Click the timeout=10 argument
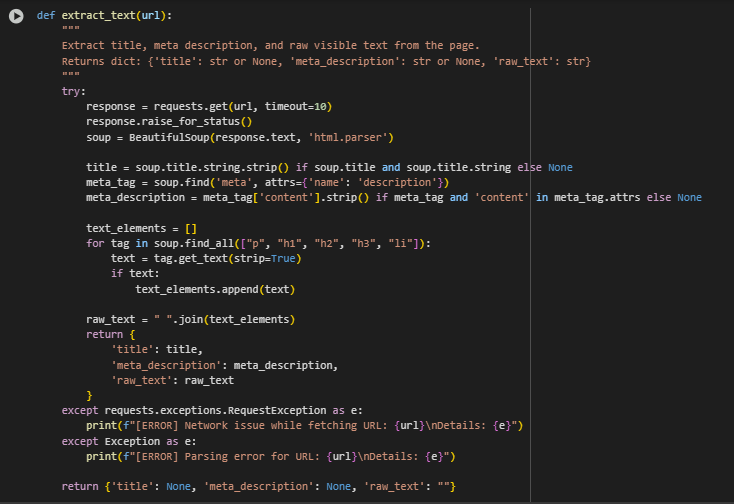 pyautogui.click(x=295, y=106)
